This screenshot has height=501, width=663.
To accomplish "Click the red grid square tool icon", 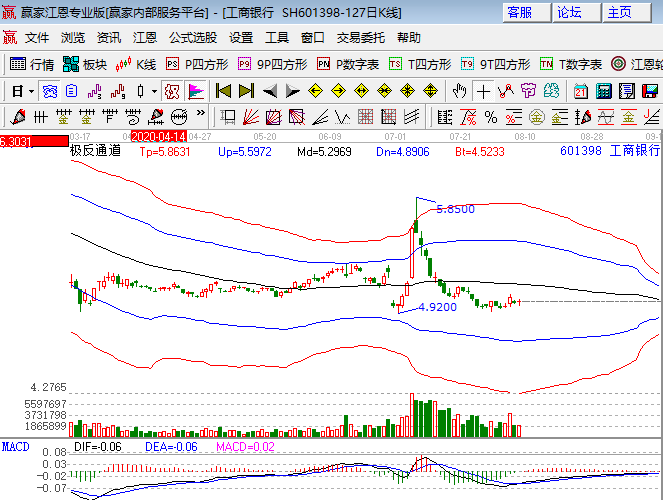I will coord(365,117).
